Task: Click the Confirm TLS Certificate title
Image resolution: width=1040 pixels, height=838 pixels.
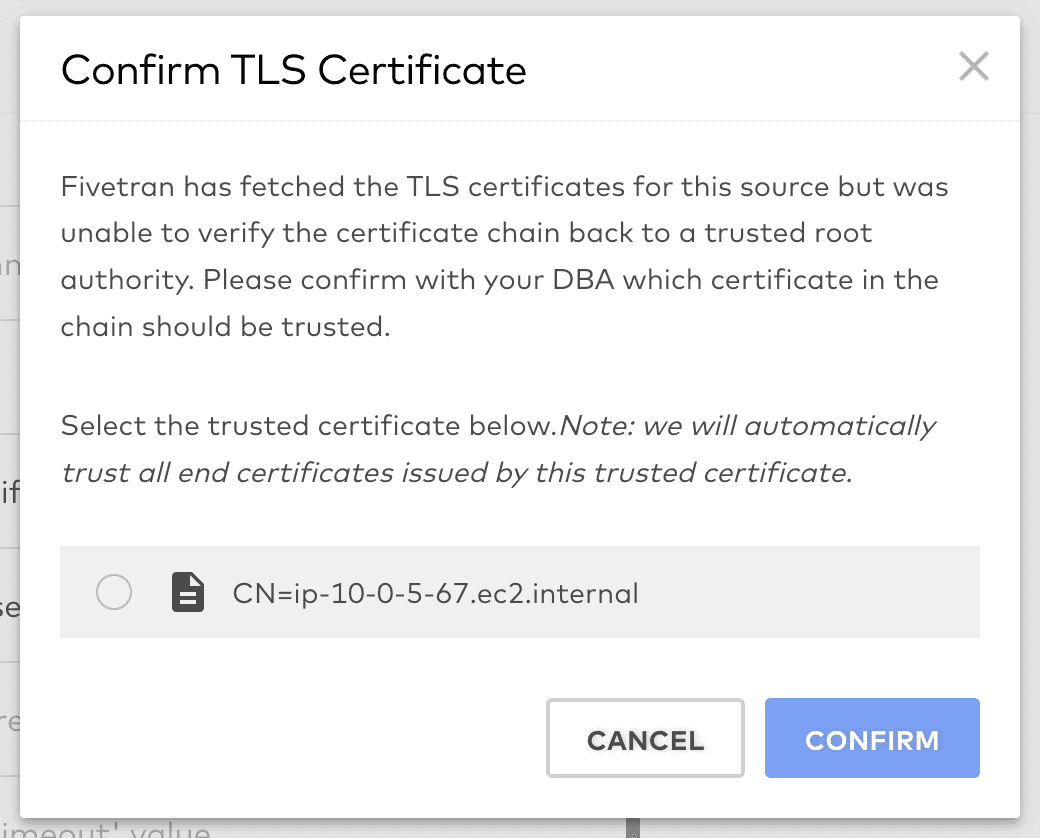Action: coord(294,70)
